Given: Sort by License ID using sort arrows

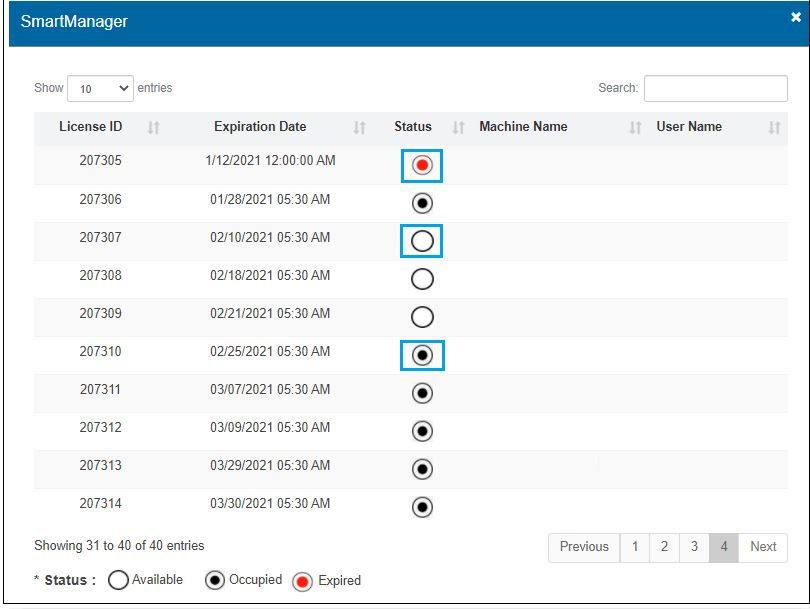Looking at the screenshot, I should [154, 128].
